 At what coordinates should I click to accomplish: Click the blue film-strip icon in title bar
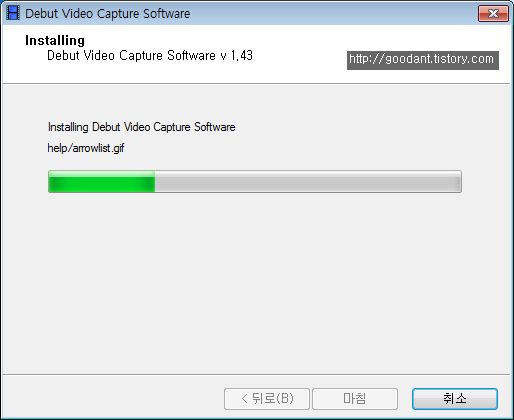tap(13, 13)
